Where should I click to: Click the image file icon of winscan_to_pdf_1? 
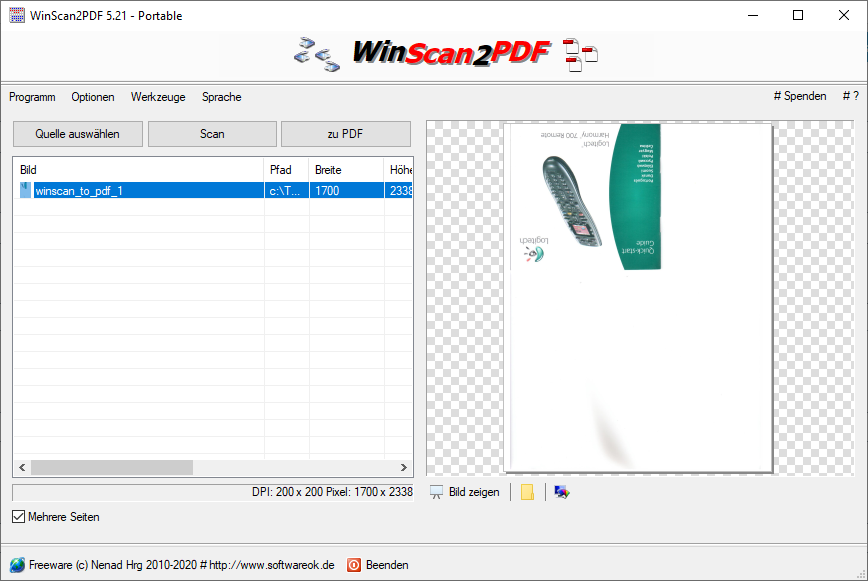tap(25, 190)
